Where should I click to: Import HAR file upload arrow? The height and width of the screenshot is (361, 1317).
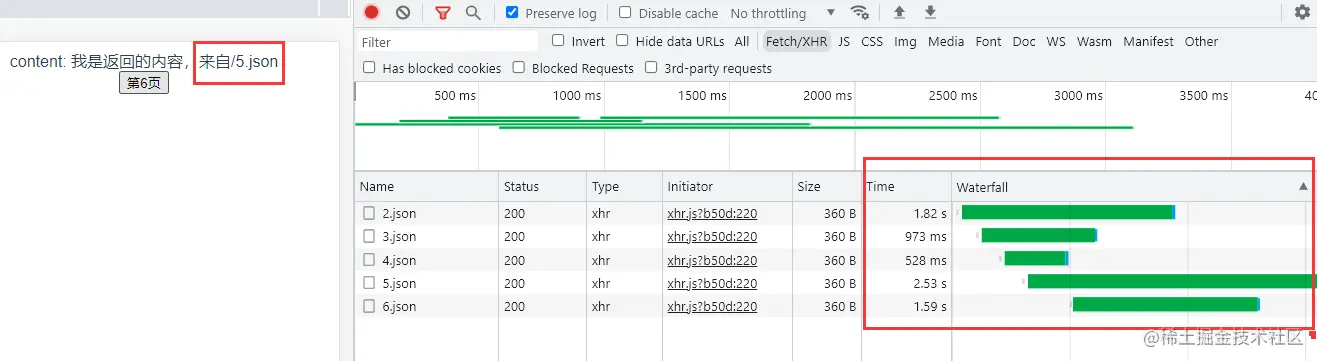coord(899,13)
